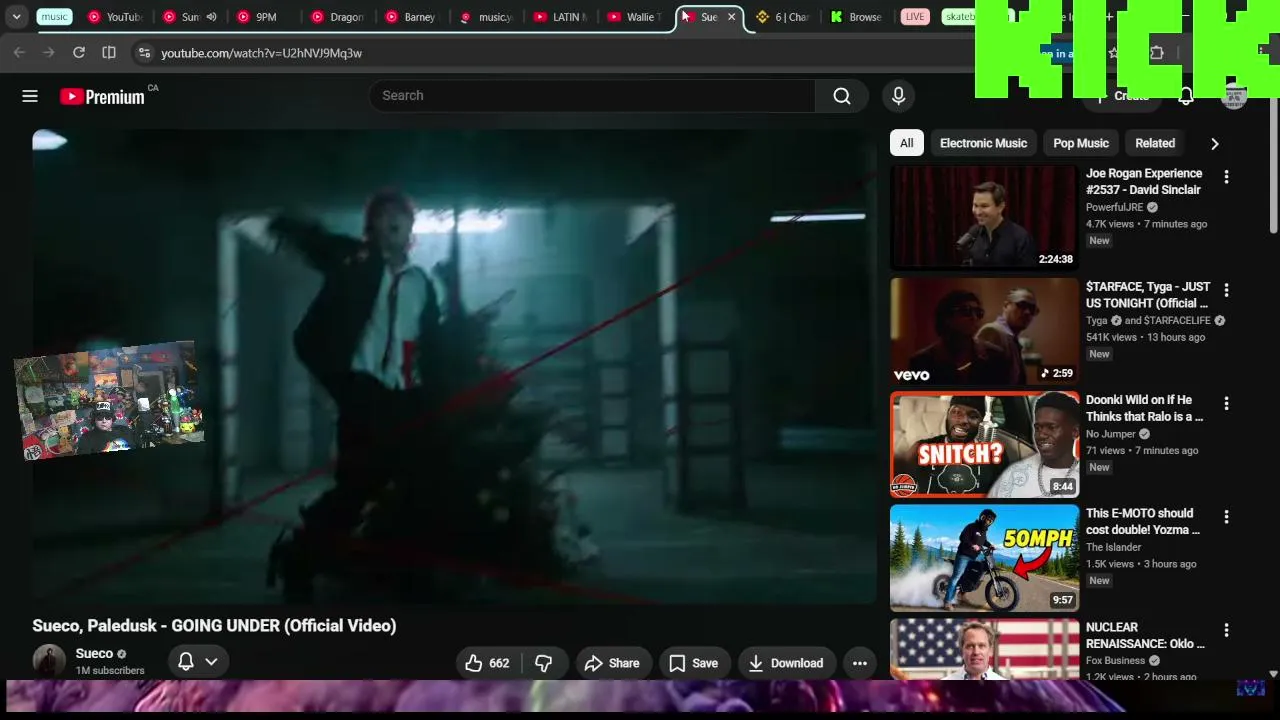1280x720 pixels.
Task: Show more category chips with the arrow
Action: tap(1214, 144)
